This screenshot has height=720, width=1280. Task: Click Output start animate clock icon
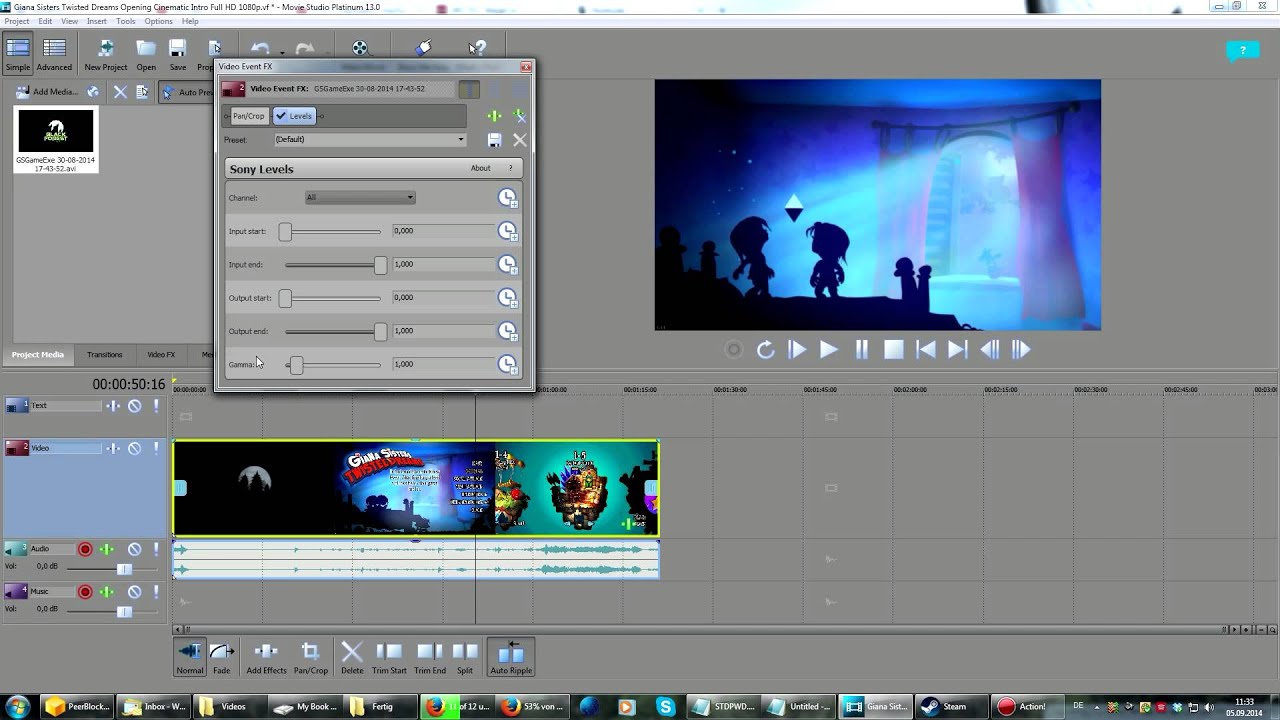point(508,298)
